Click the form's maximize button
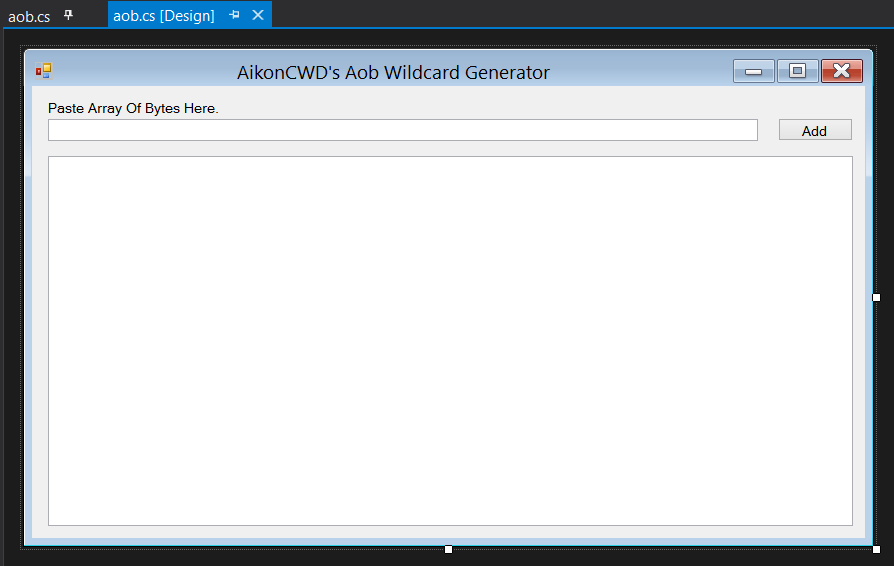894x566 pixels. pos(797,71)
